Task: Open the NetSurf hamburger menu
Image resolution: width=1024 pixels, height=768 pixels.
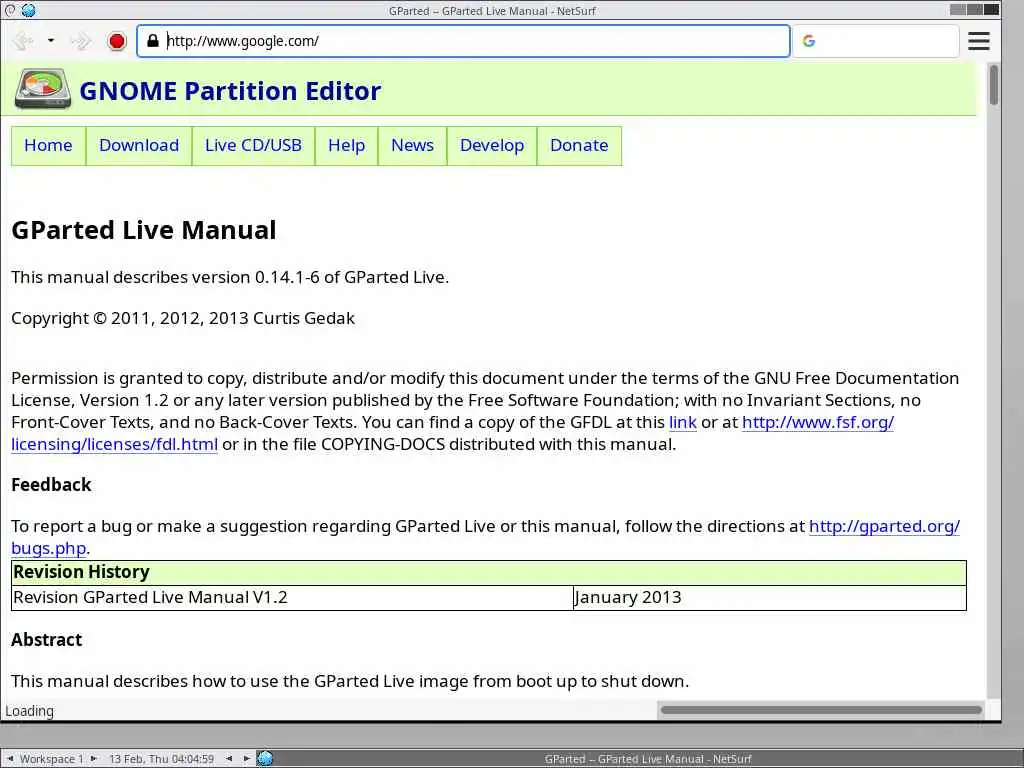Action: 978,41
